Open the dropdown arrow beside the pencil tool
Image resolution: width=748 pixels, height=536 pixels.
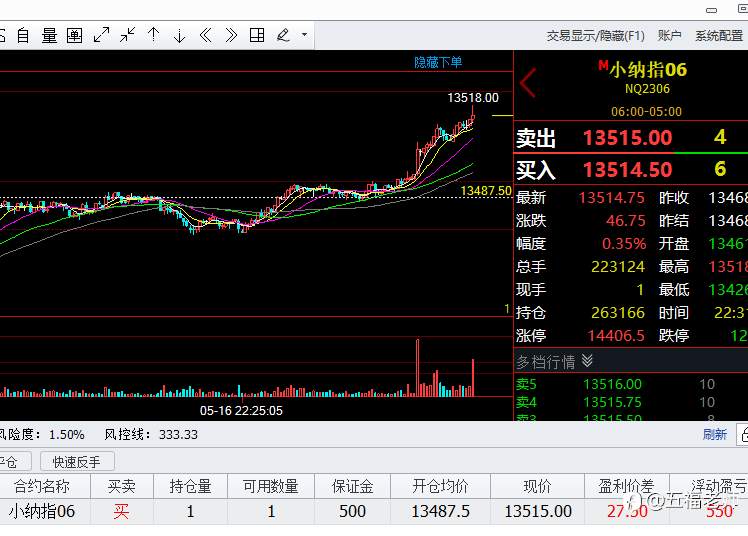304,35
